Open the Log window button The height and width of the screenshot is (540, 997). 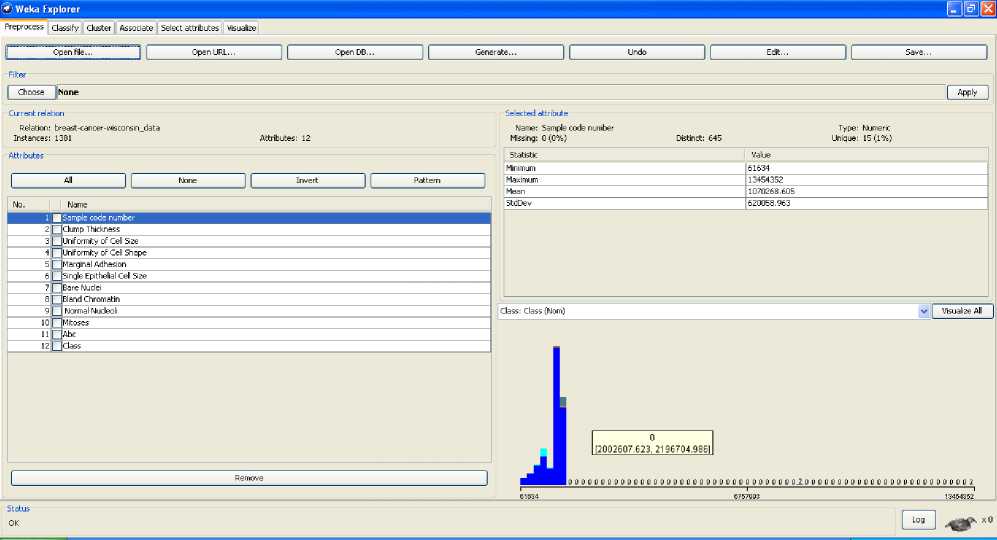pyautogui.click(x=918, y=520)
